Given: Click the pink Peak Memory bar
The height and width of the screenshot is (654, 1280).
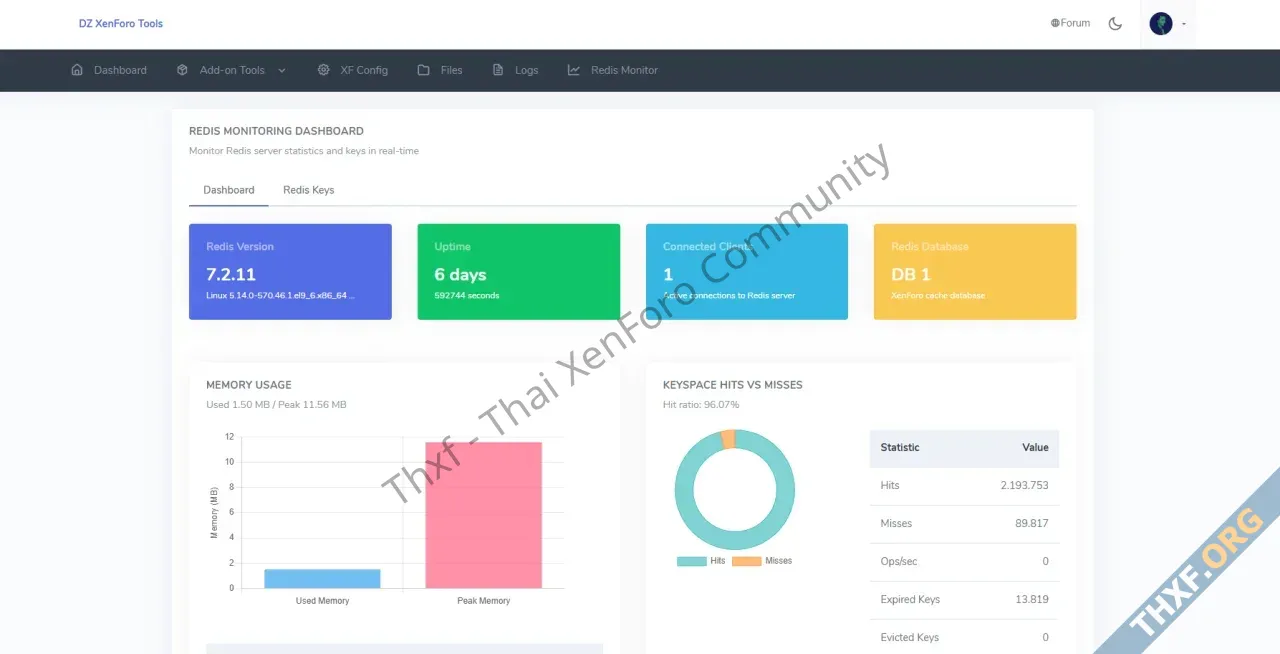Looking at the screenshot, I should 483,515.
